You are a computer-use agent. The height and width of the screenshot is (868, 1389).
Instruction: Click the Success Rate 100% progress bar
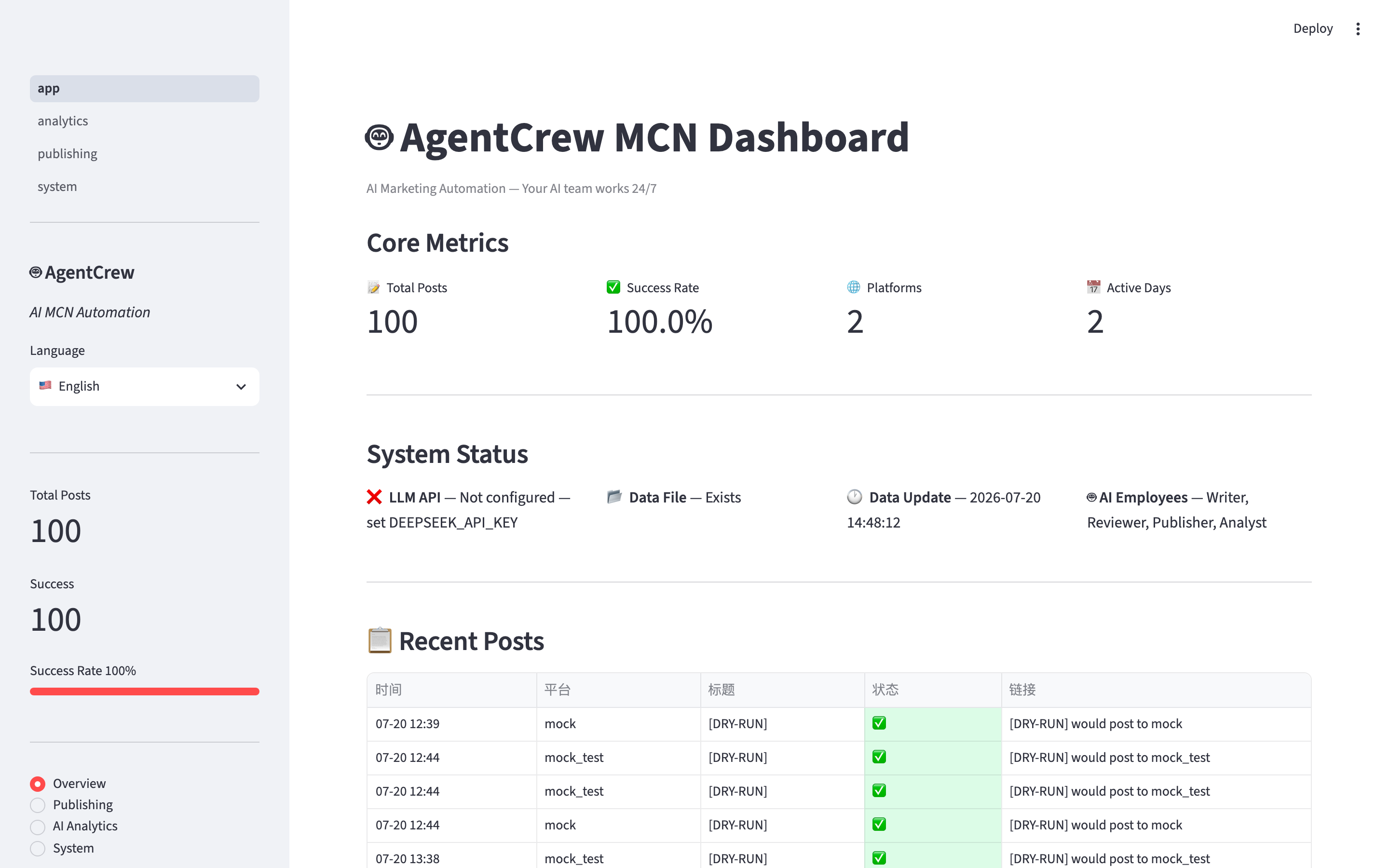pos(145,691)
